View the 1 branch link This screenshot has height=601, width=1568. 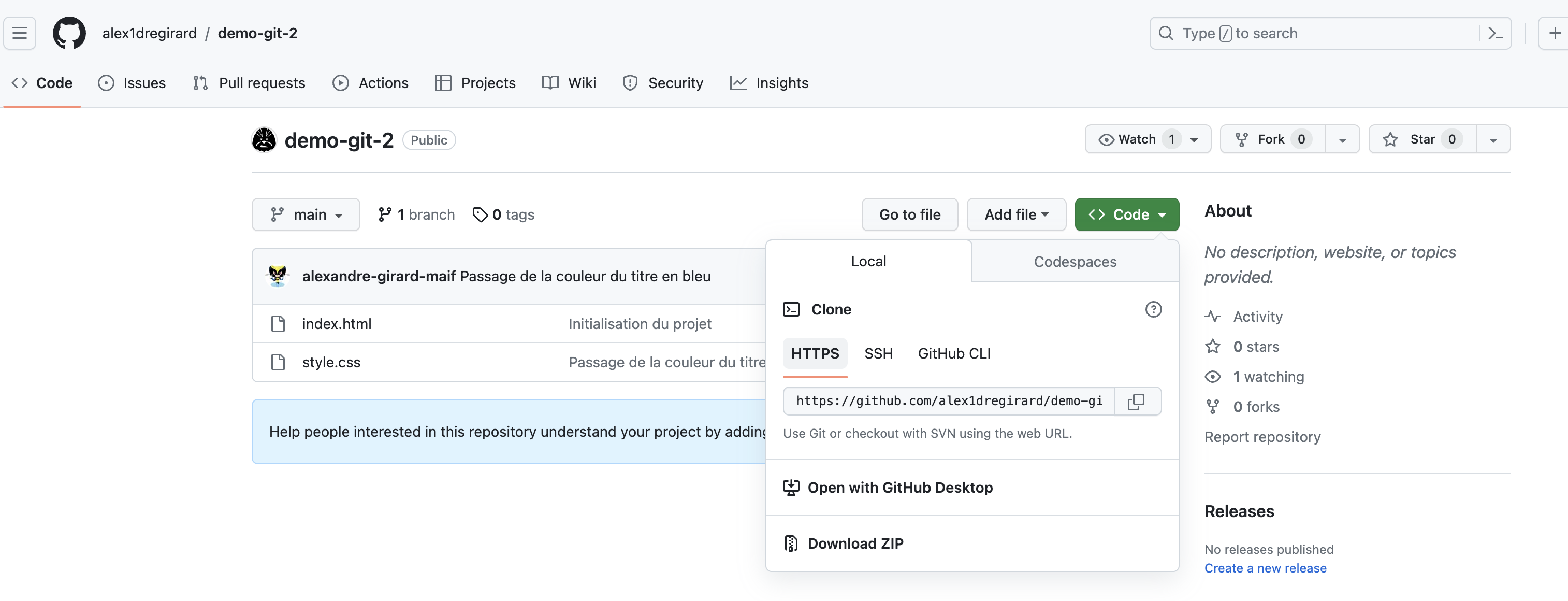(416, 214)
